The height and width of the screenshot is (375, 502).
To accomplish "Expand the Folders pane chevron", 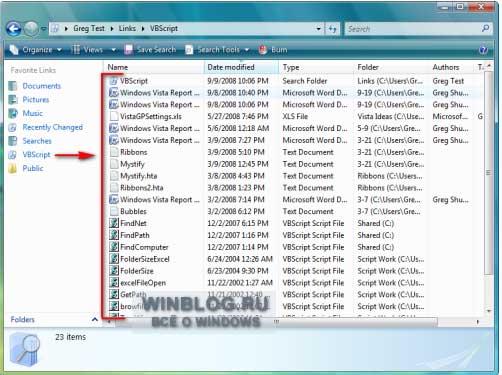I will point(95,320).
